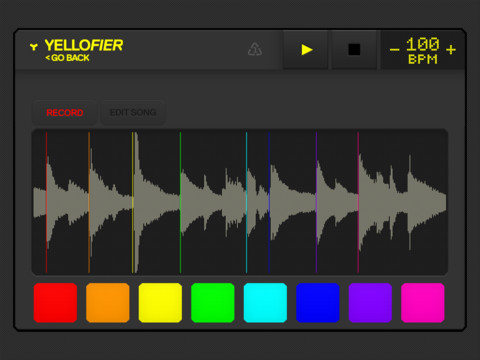Tap the recycle/share triangle icon
Viewport: 480px width, 360px height.
(x=255, y=49)
